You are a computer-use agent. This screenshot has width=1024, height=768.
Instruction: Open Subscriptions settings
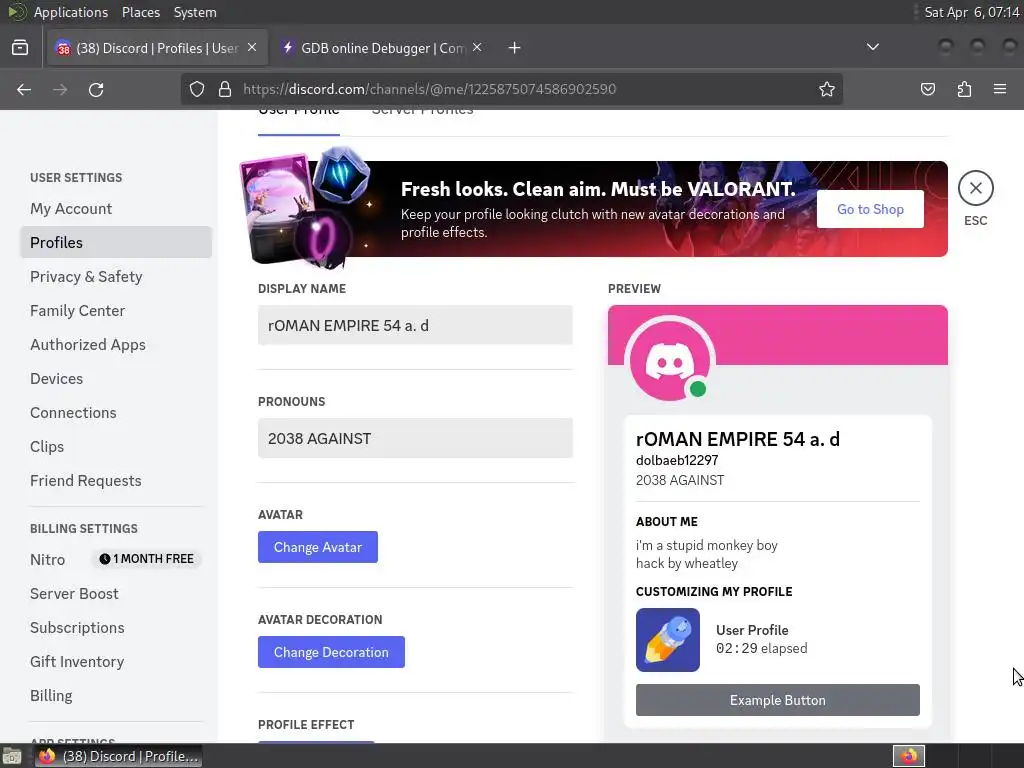pyautogui.click(x=116, y=627)
